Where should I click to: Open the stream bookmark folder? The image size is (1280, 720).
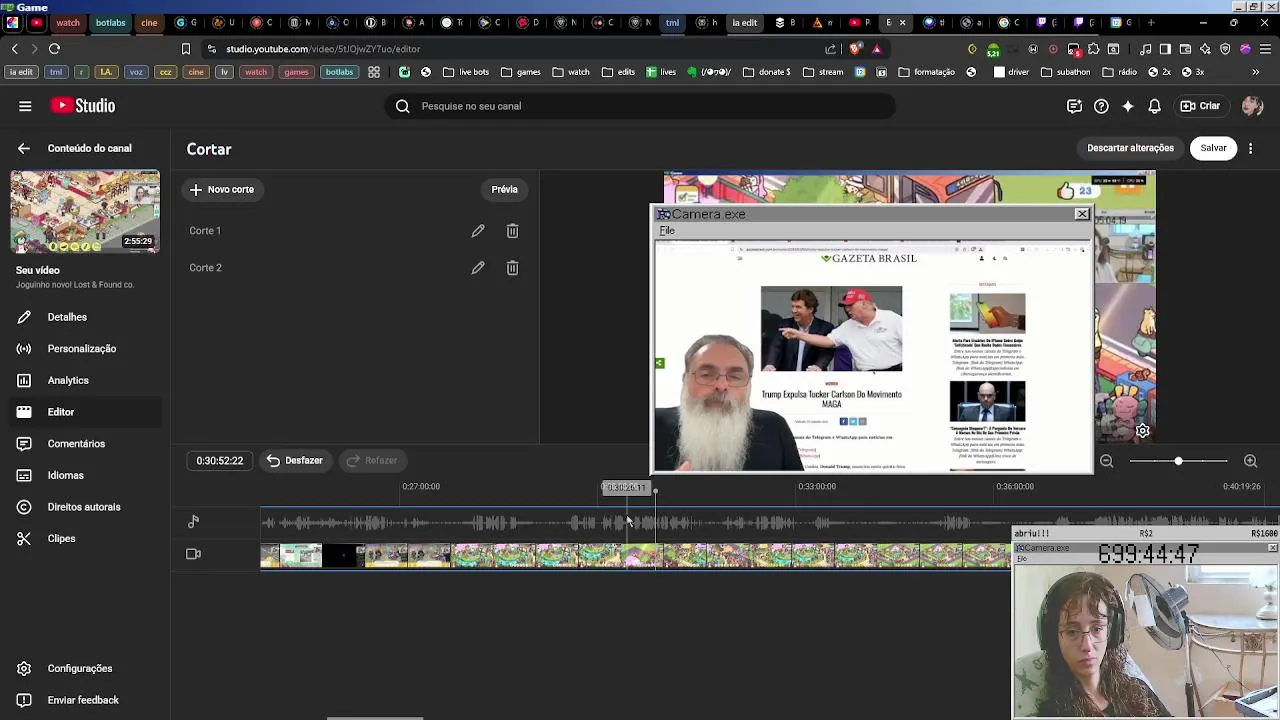click(x=823, y=72)
